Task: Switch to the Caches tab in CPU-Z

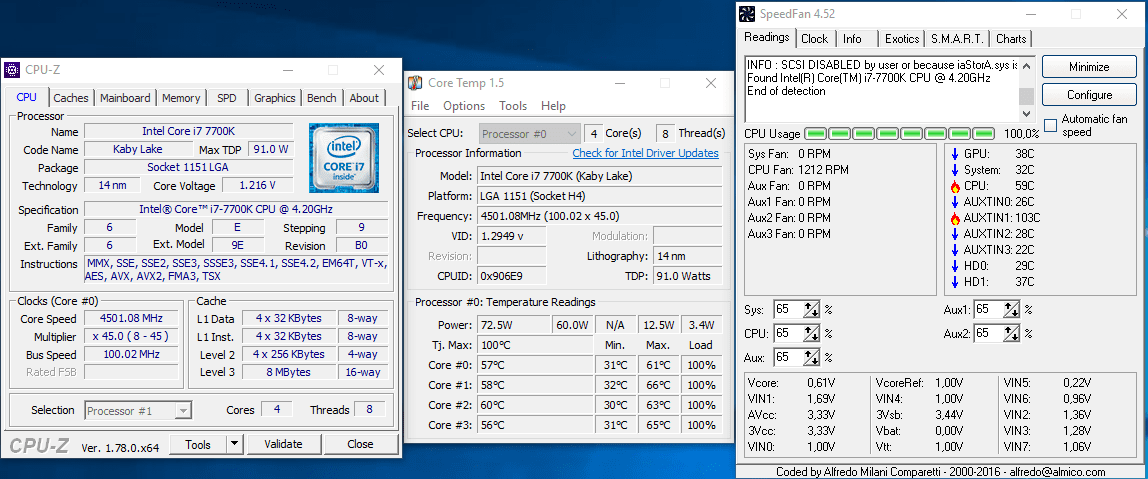Action: point(71,97)
